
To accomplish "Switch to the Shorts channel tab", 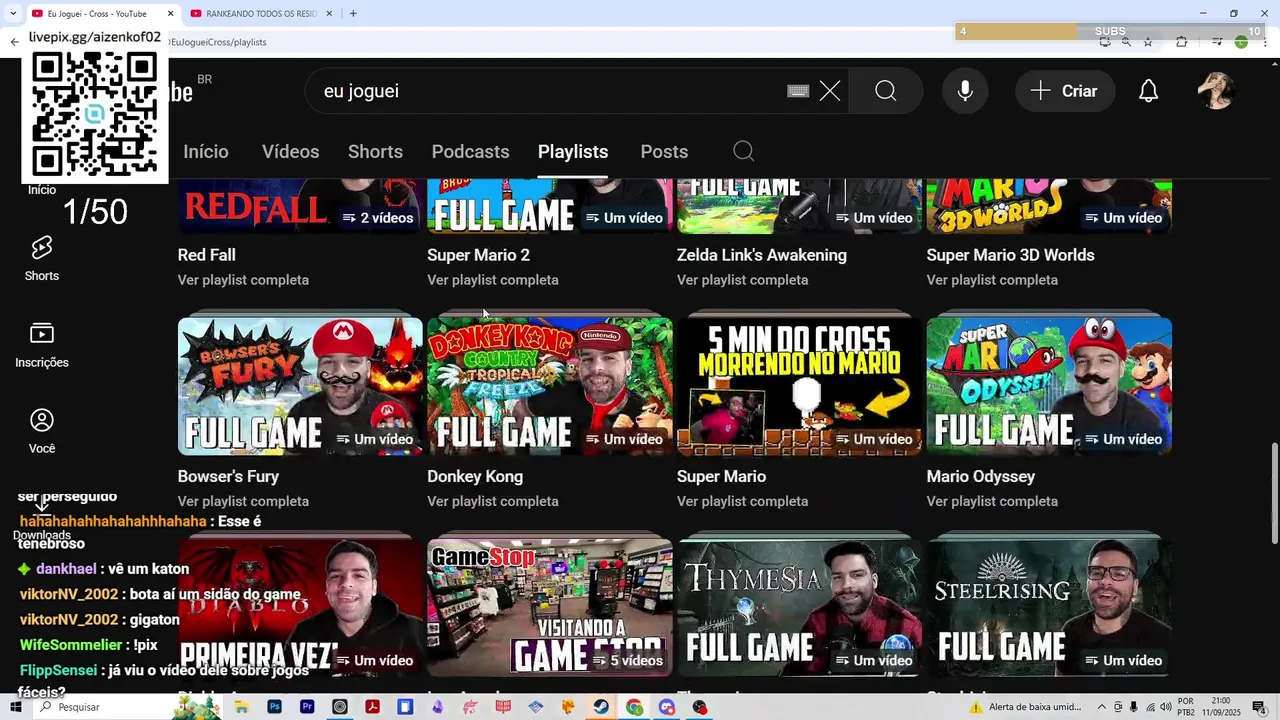I will point(375,151).
